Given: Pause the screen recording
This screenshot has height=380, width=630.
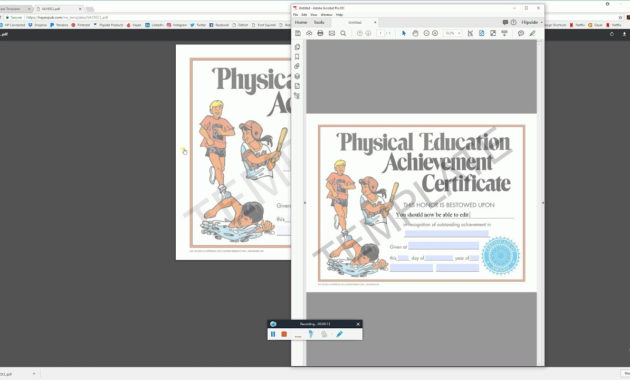Looking at the screenshot, I should pyautogui.click(x=273, y=334).
